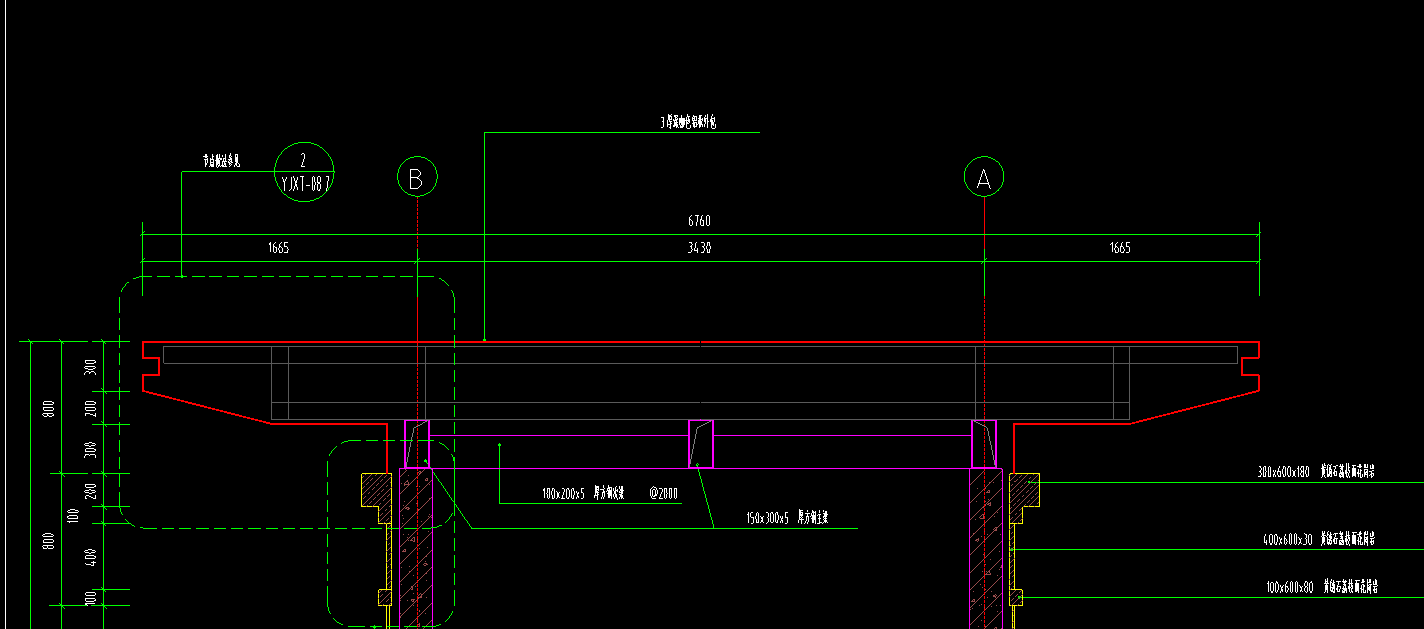The image size is (1424, 629).
Task: Pick the right magenta beam section at axis A
Action: coord(985,444)
